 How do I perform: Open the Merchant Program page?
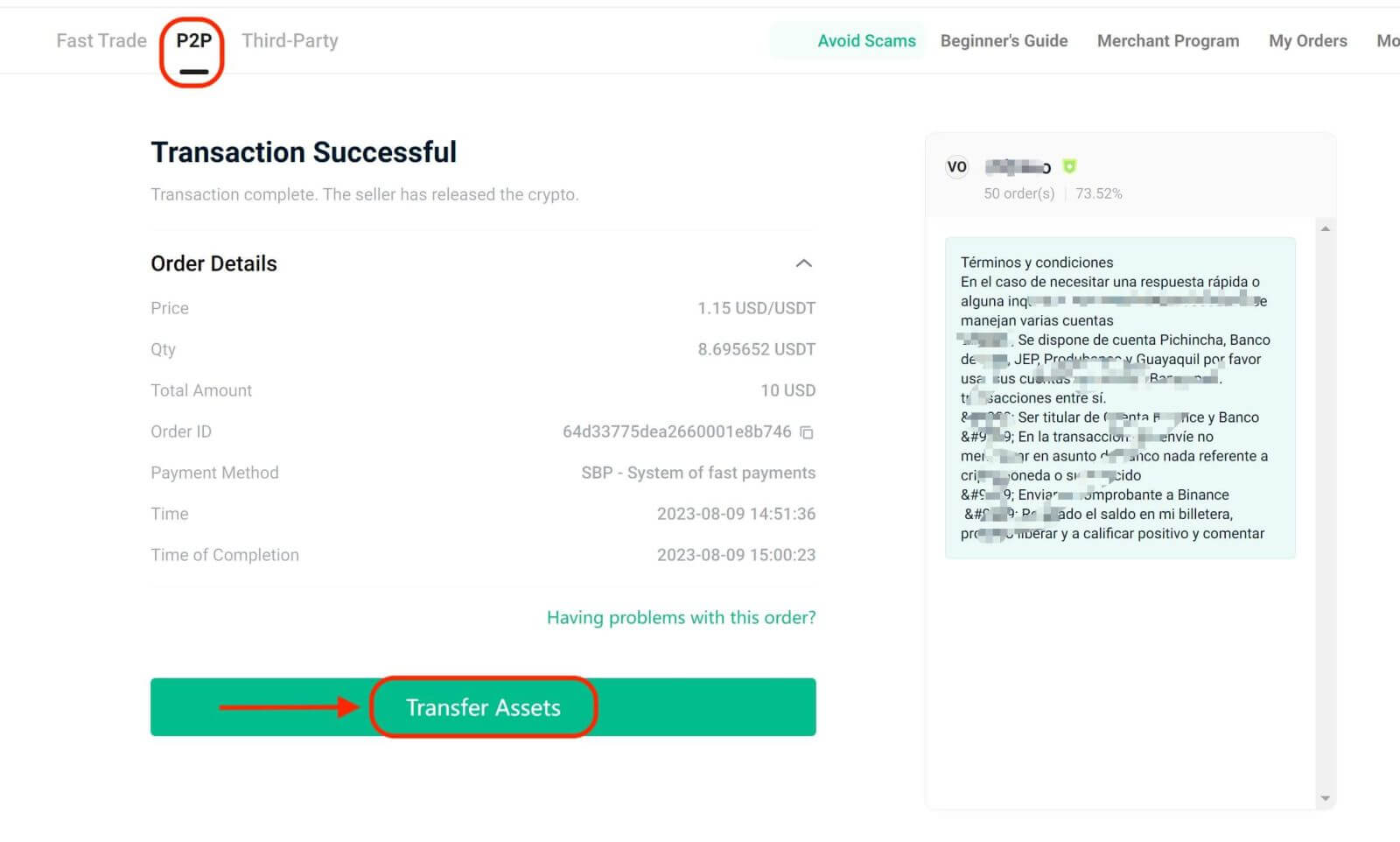[x=1168, y=40]
